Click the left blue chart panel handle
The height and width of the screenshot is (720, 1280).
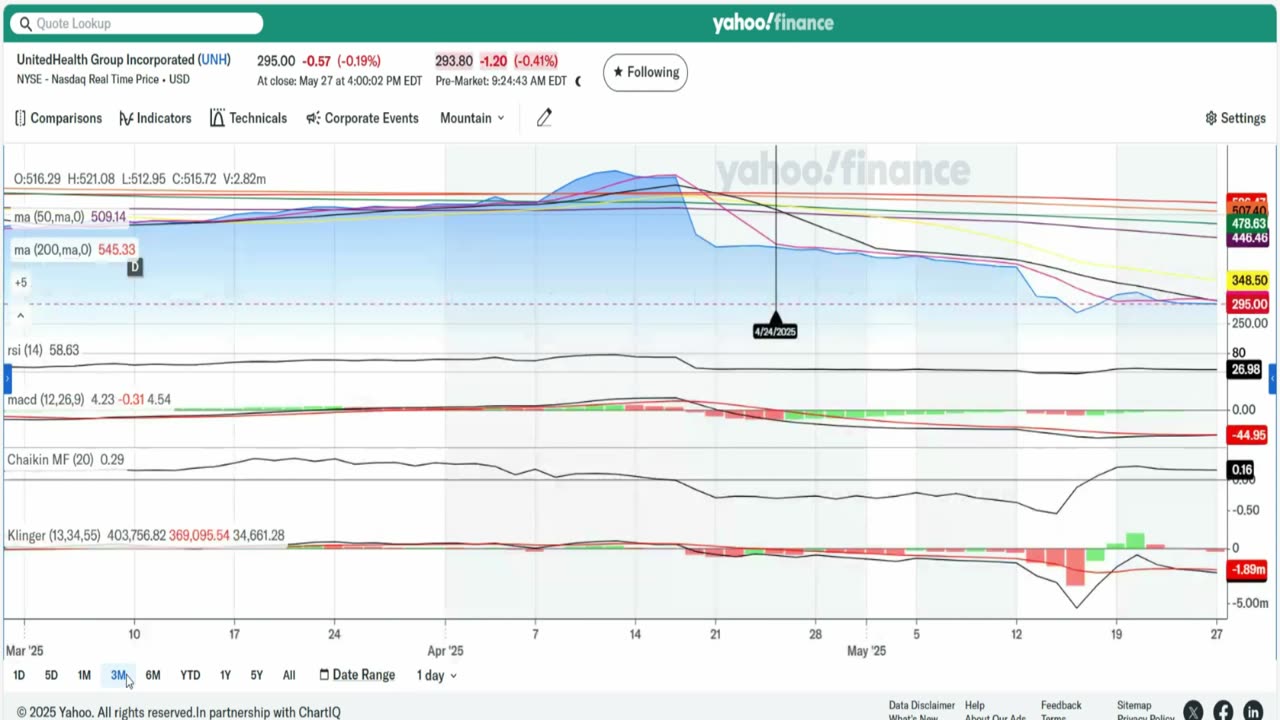(6, 379)
